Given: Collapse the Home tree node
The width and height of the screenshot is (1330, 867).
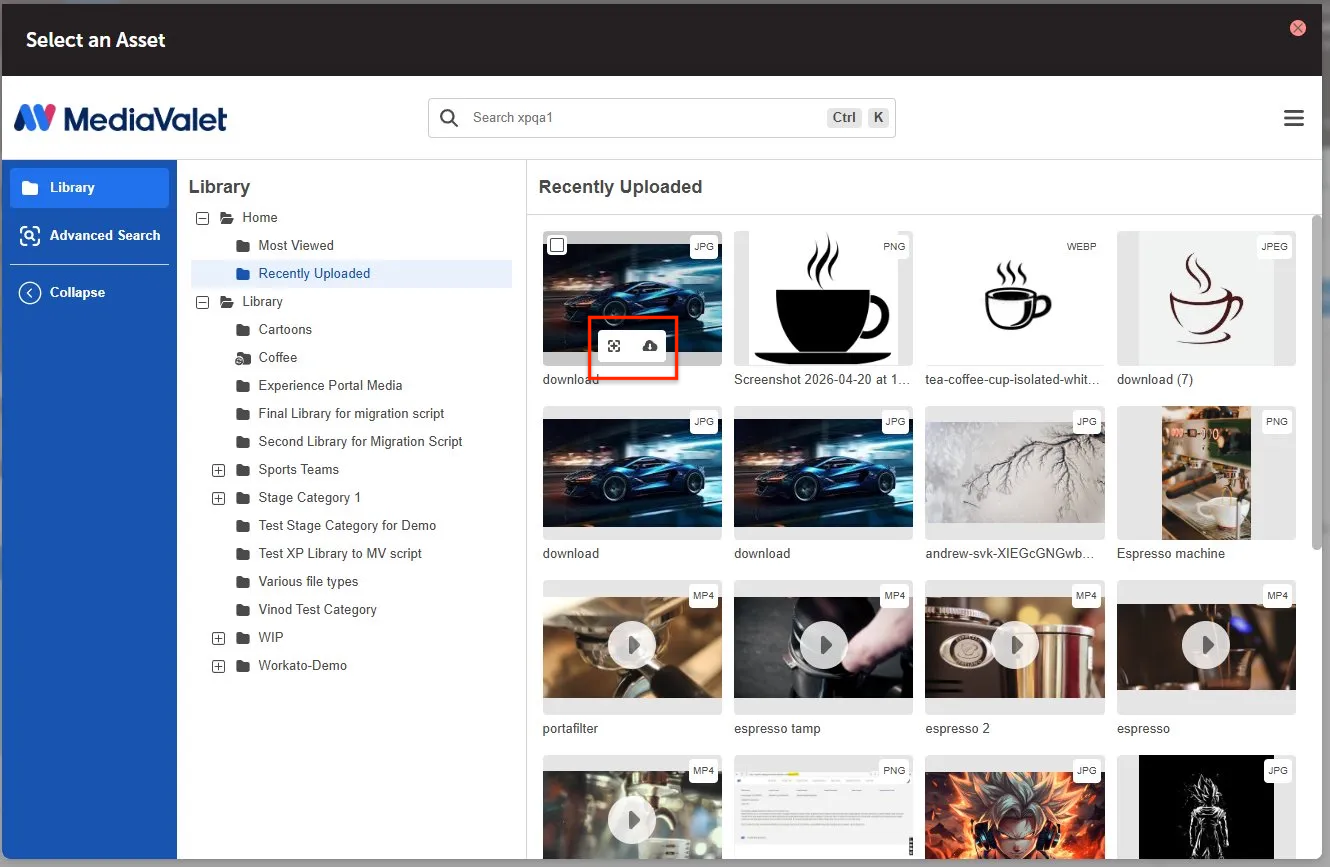Looking at the screenshot, I should 203,218.
